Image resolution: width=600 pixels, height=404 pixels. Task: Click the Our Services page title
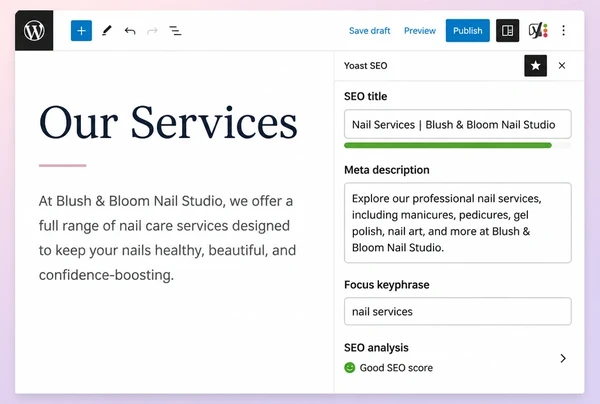(168, 122)
